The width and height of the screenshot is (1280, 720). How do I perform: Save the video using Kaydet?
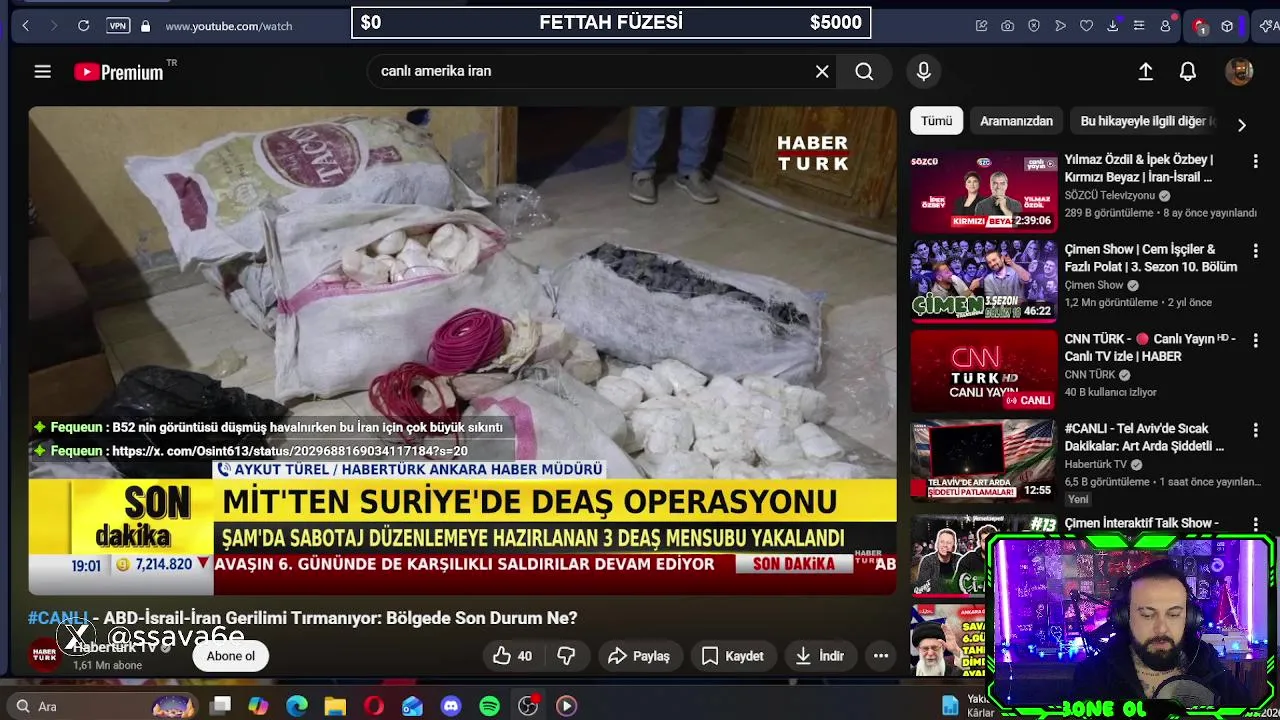pyautogui.click(x=733, y=656)
